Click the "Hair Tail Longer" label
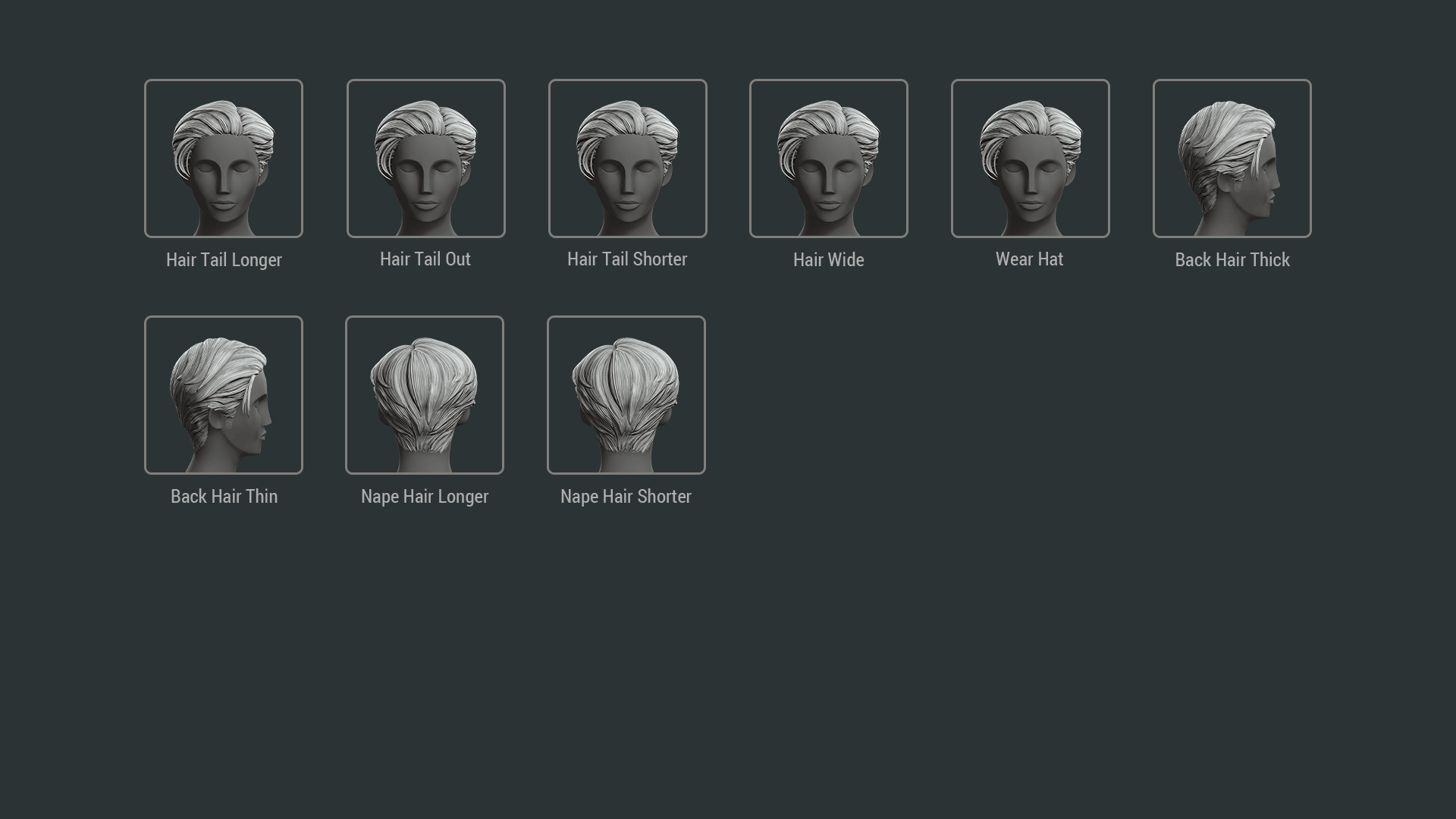The image size is (1456, 819). click(x=224, y=260)
